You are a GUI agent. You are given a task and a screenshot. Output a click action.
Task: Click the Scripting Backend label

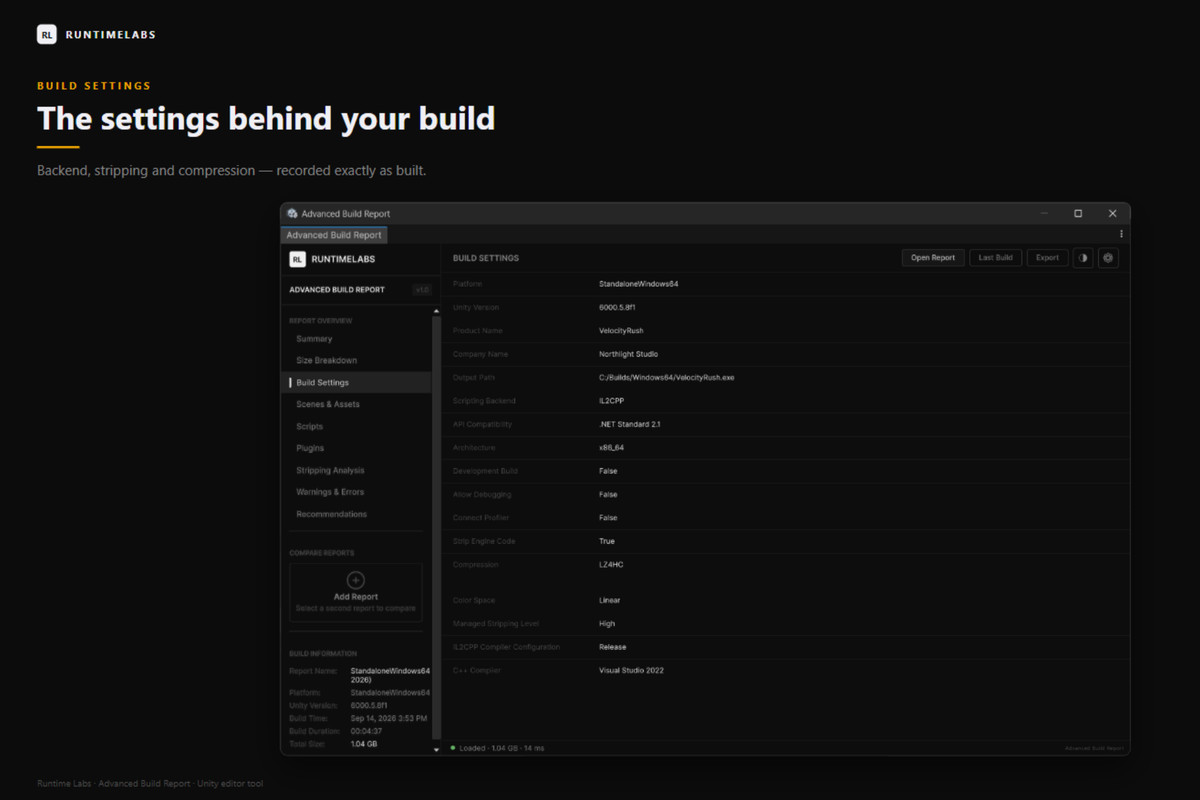pos(484,401)
